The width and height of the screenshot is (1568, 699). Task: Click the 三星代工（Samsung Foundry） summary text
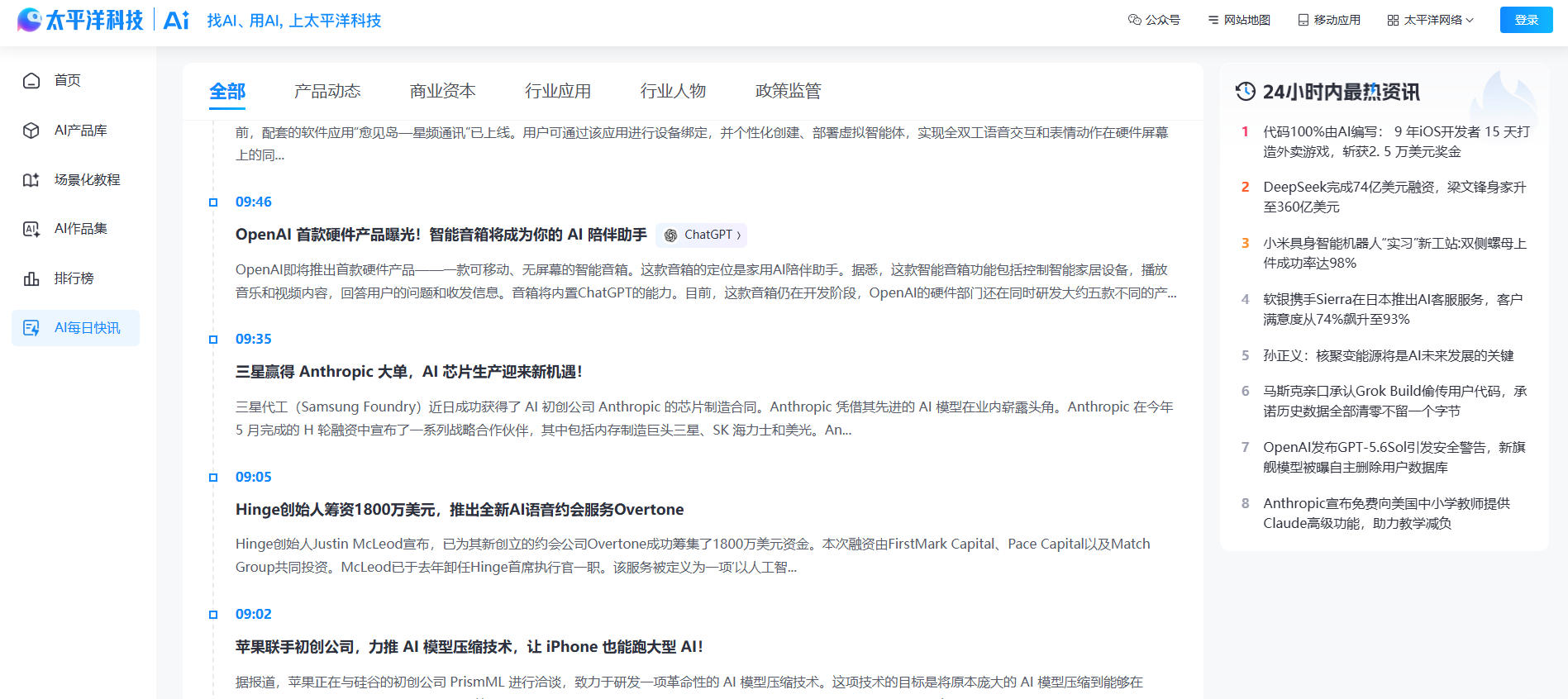[x=704, y=418]
